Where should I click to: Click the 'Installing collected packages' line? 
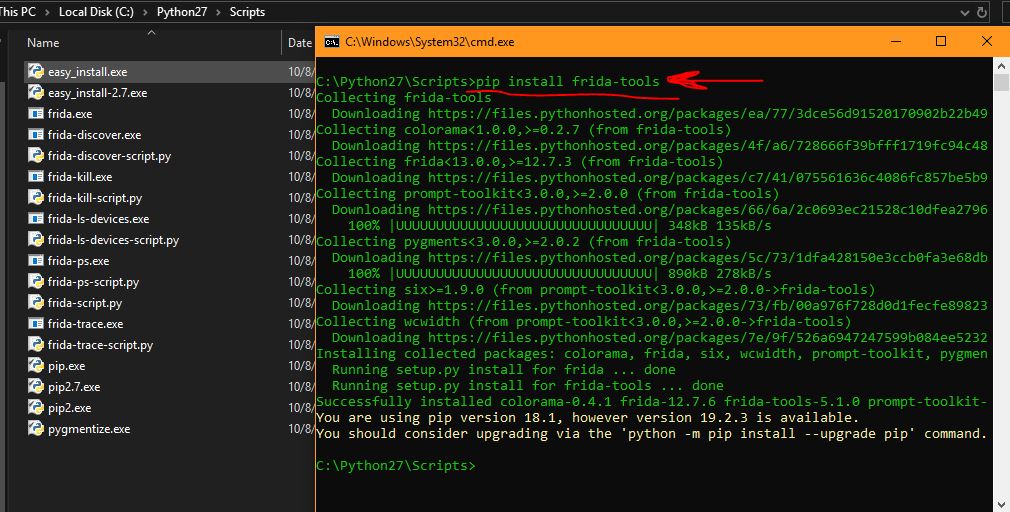[652, 354]
